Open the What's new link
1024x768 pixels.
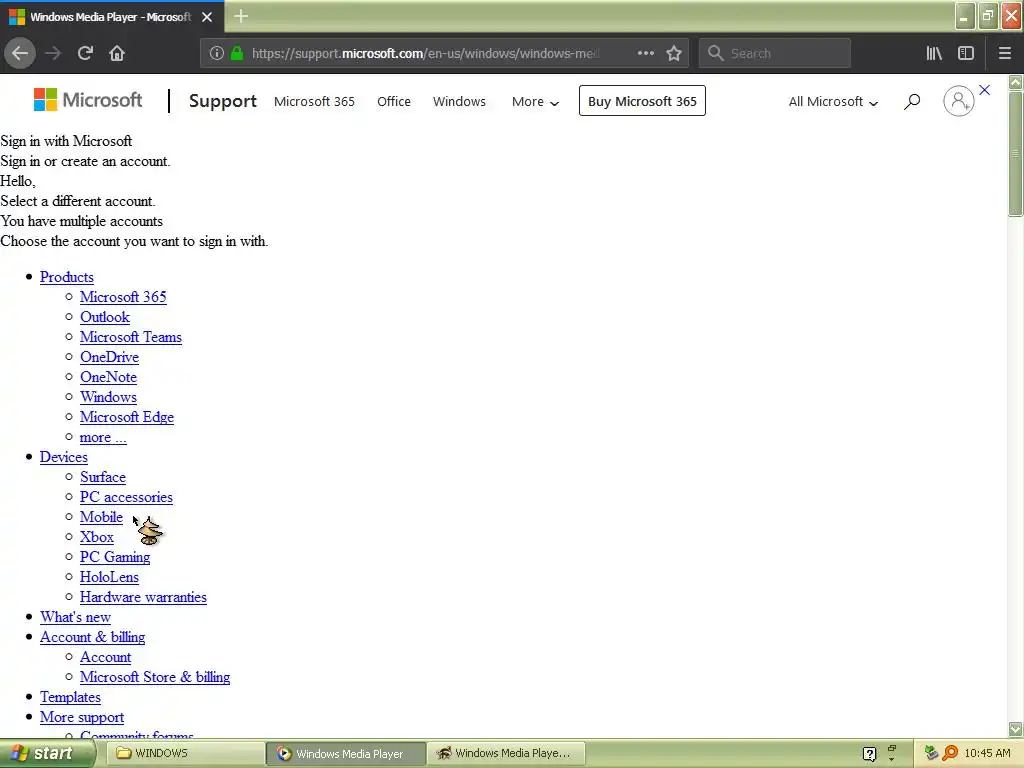click(75, 617)
